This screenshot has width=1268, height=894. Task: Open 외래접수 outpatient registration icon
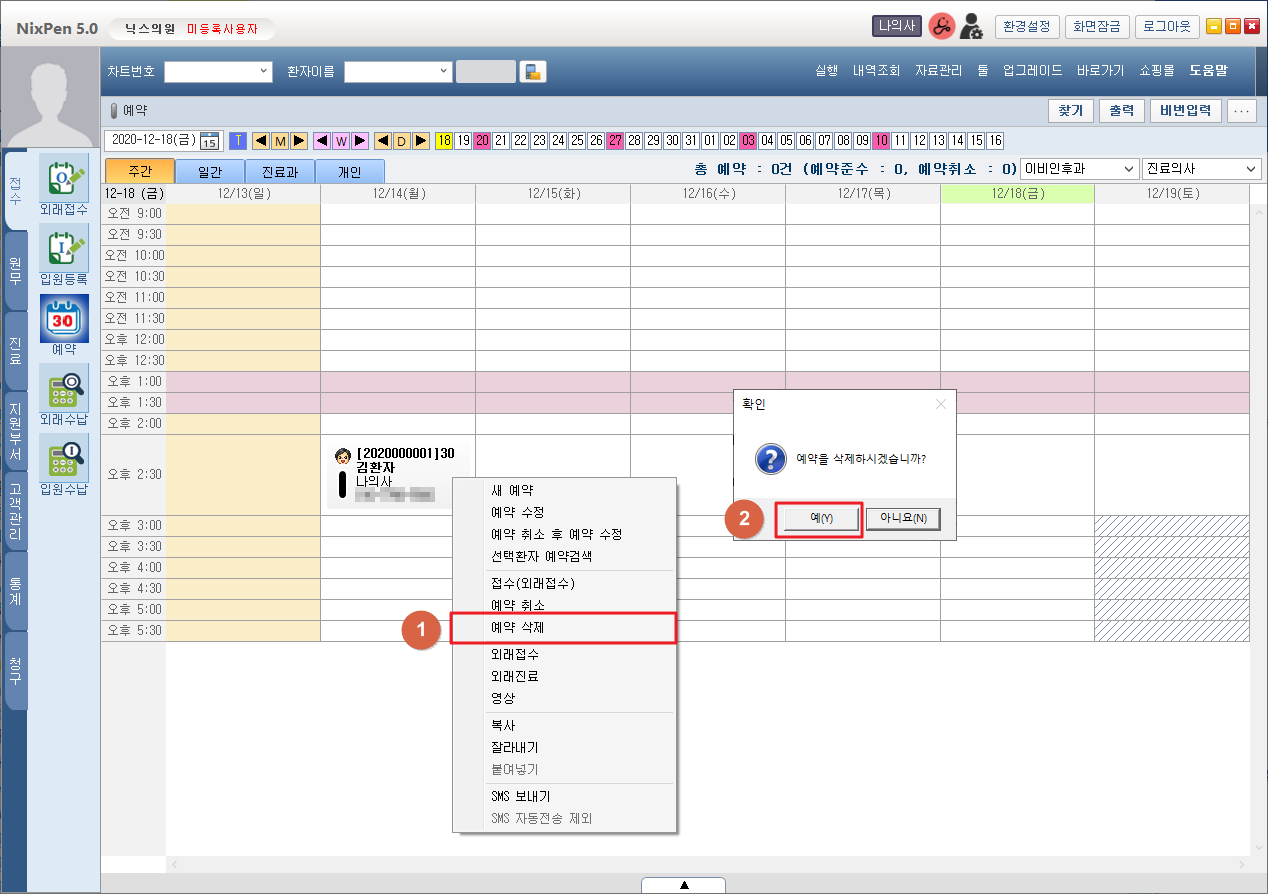[63, 178]
